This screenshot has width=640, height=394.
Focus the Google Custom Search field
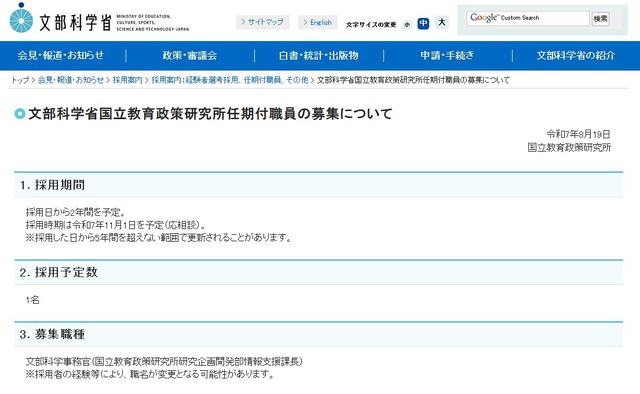click(528, 18)
